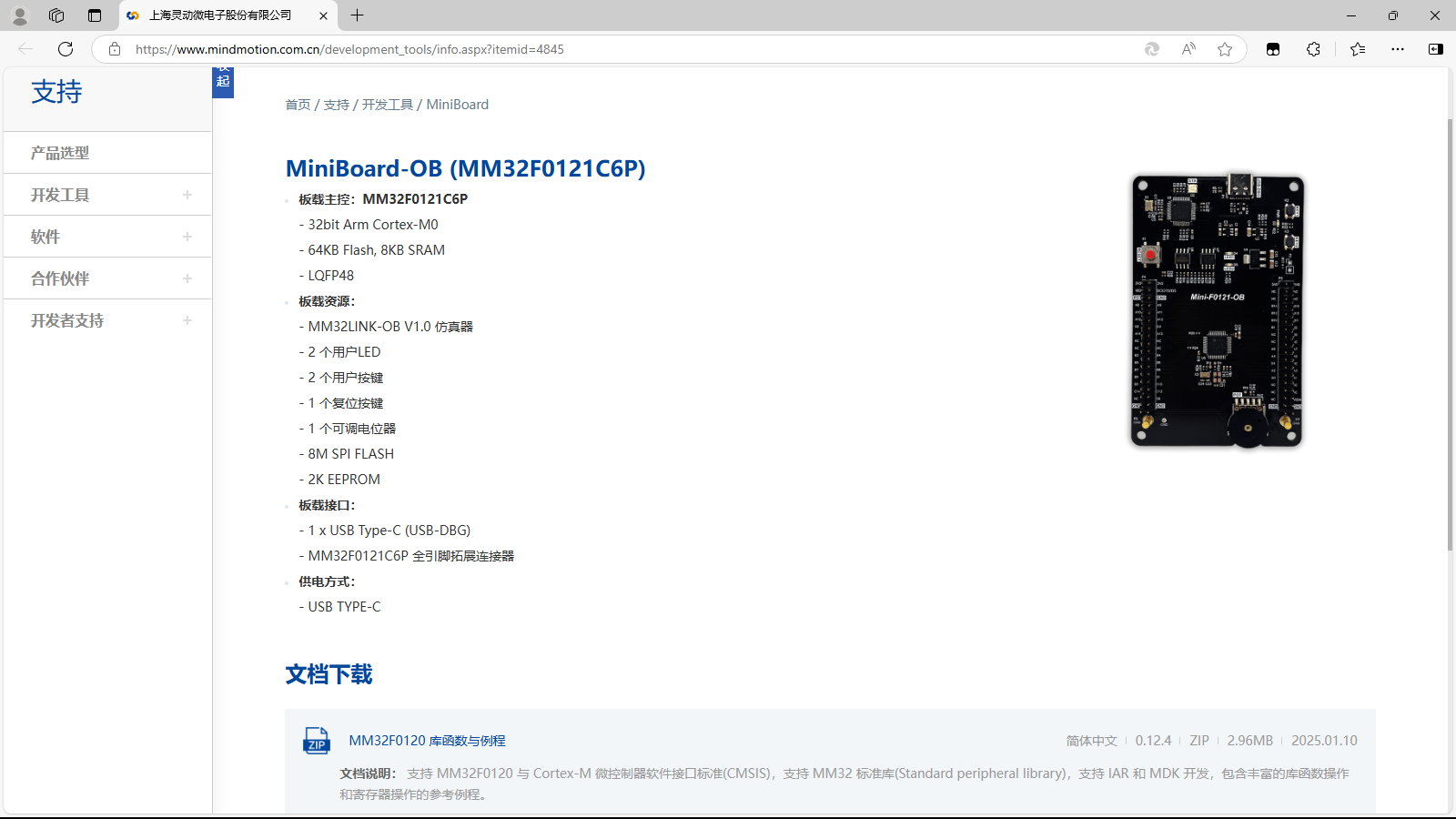This screenshot has height=819, width=1456.
Task: Expand the 合作伙伴 sidebar section
Action: 187,278
